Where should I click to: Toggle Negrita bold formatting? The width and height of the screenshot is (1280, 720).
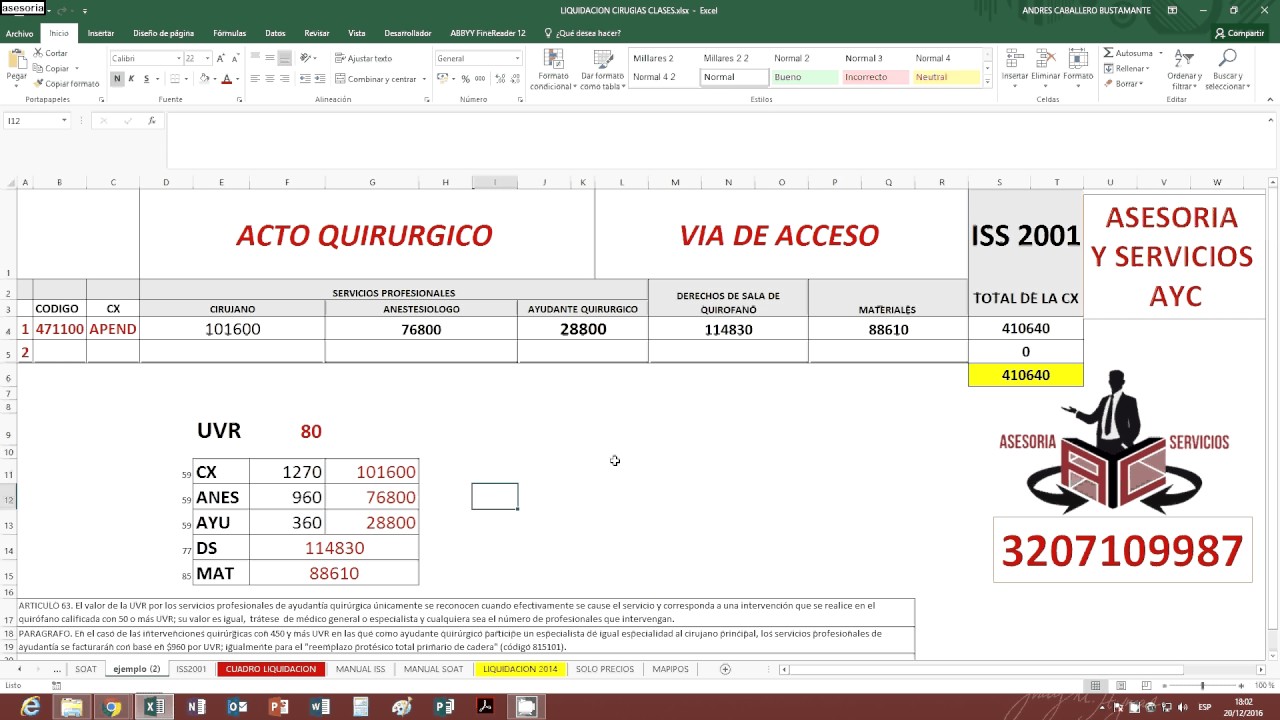click(117, 79)
